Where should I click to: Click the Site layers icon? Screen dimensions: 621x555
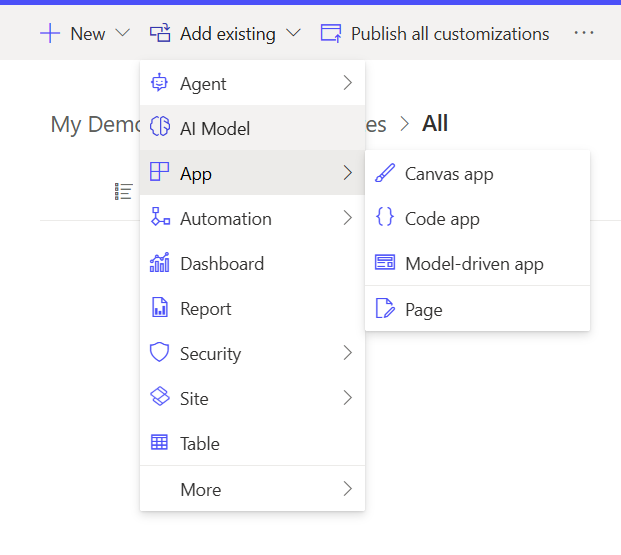160,397
